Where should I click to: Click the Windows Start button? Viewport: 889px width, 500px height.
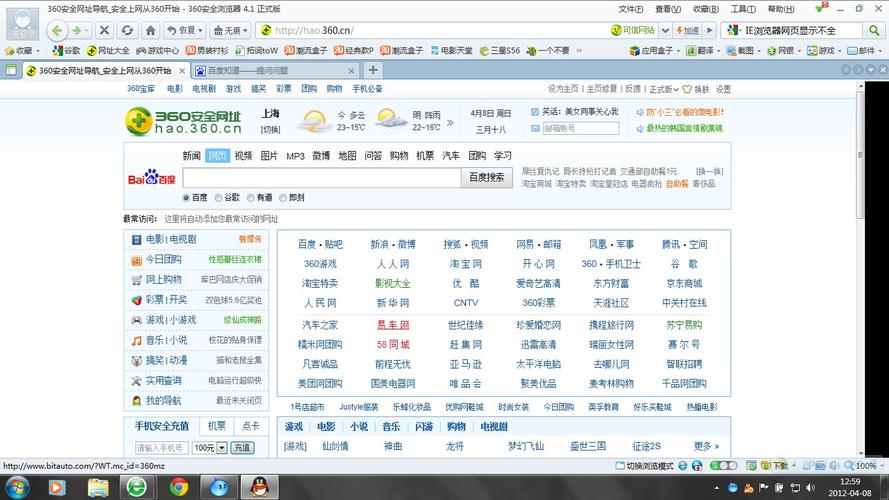click(x=16, y=487)
